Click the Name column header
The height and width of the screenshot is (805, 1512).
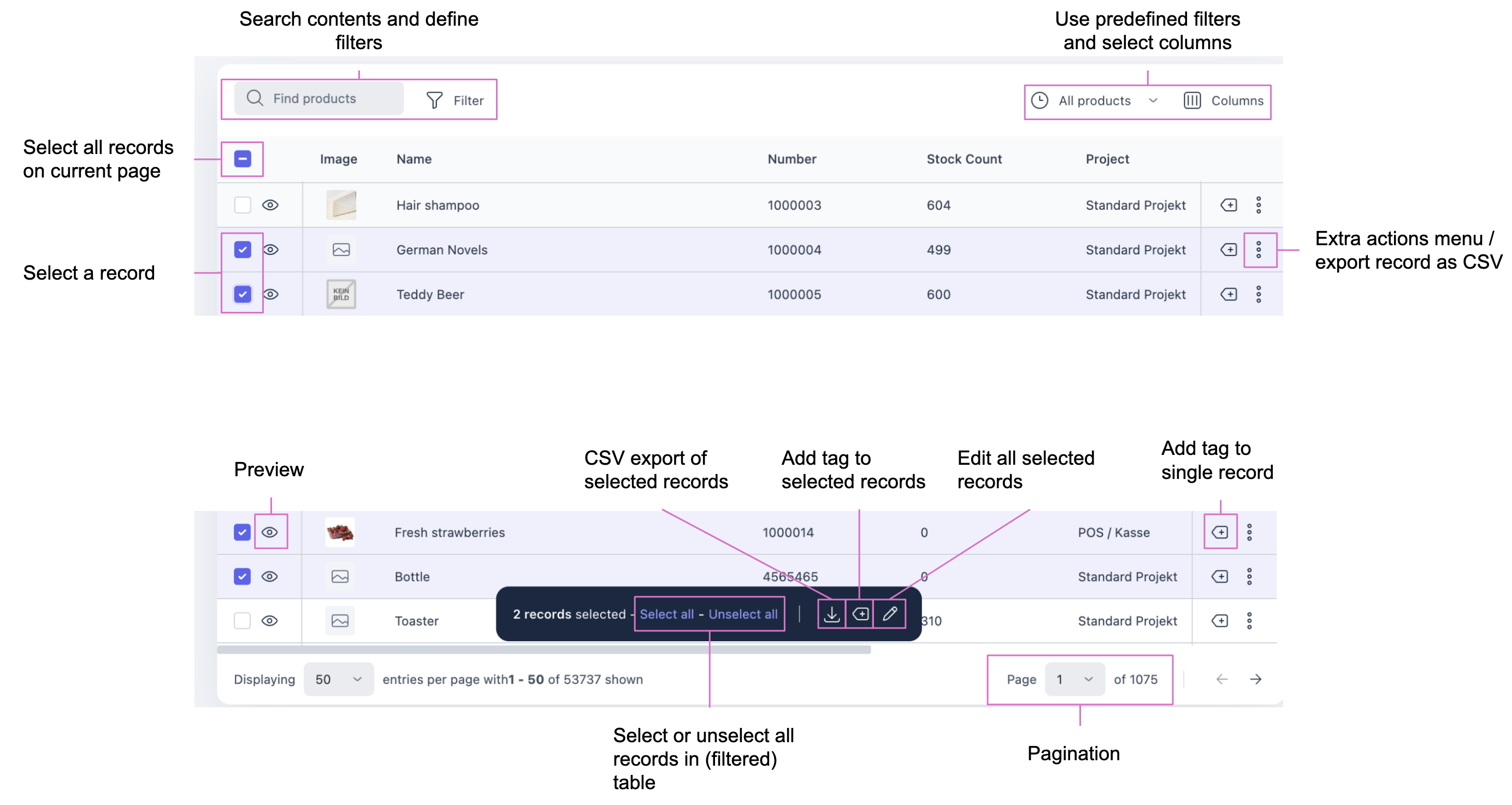(414, 159)
